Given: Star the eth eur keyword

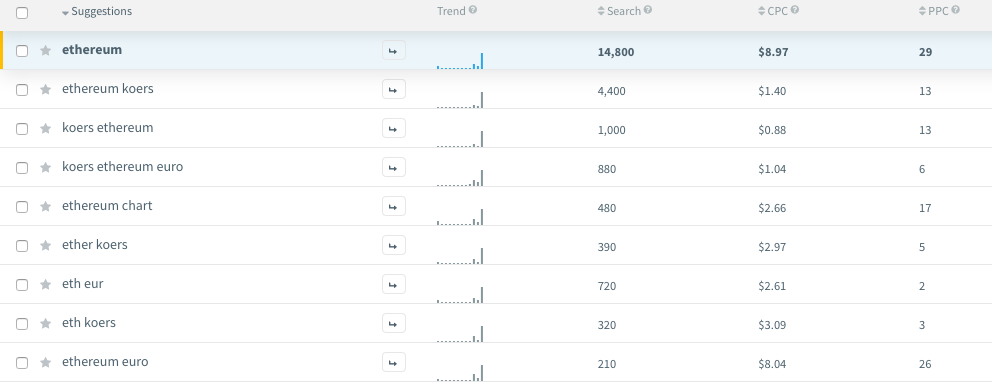Looking at the screenshot, I should point(45,285).
